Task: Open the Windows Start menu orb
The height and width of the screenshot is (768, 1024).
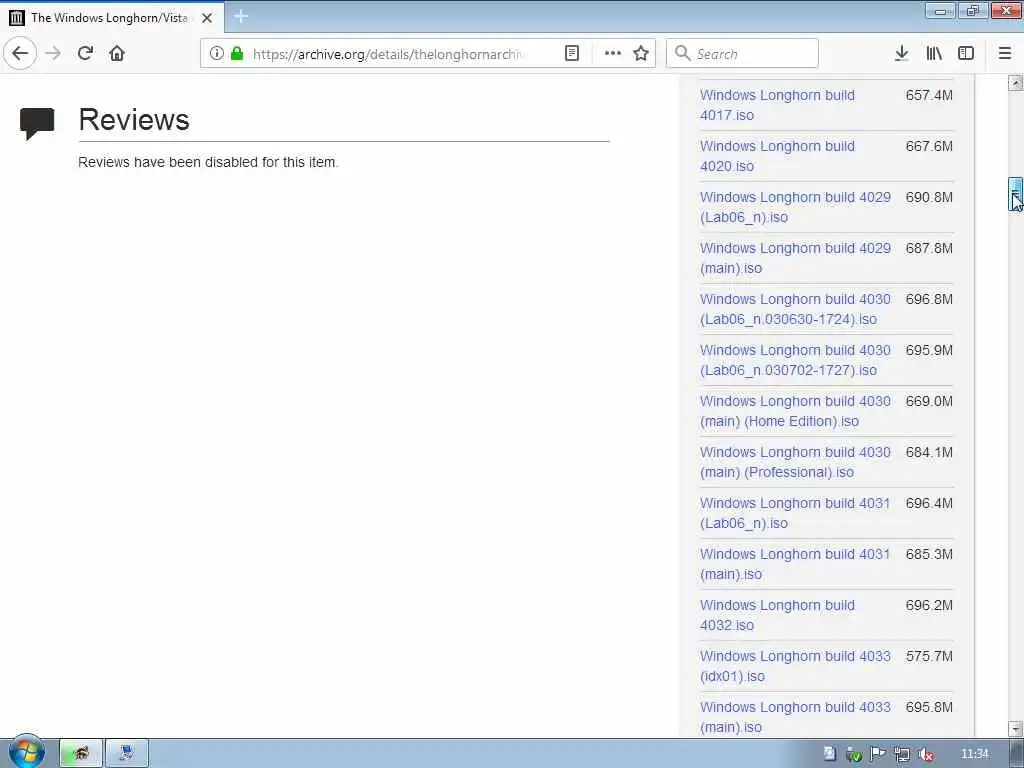Action: (x=27, y=752)
